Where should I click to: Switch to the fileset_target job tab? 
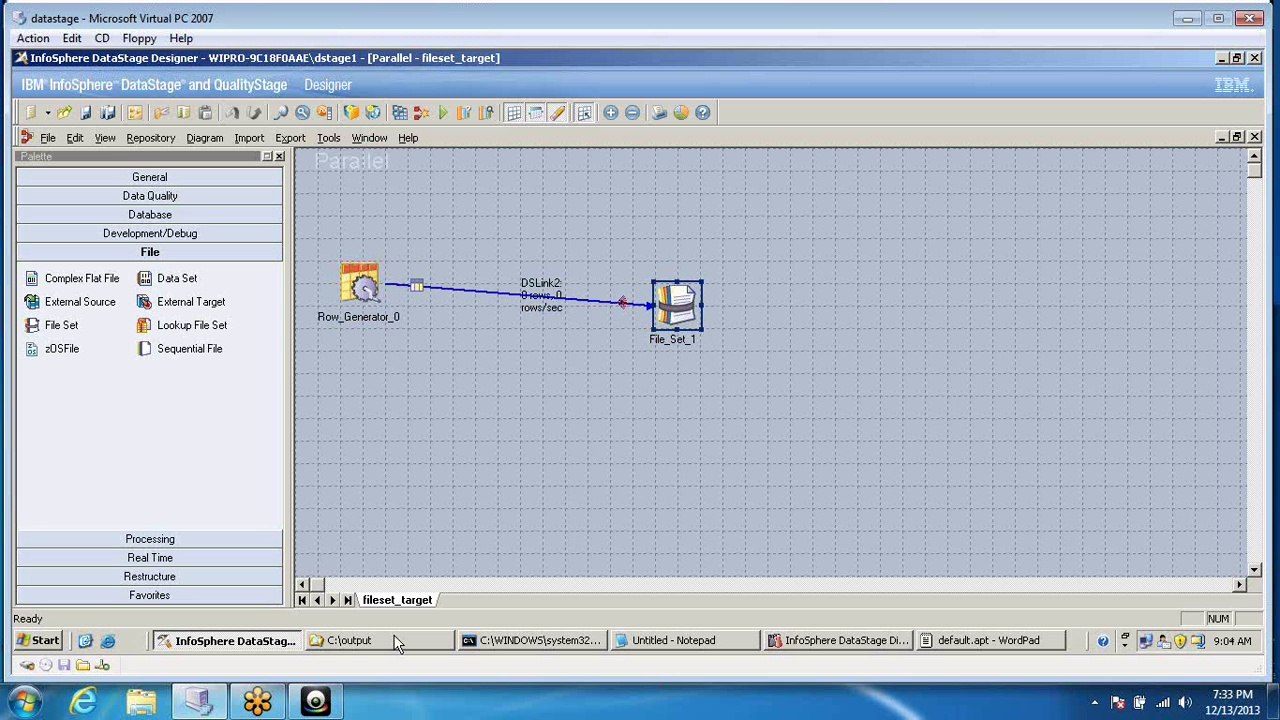click(397, 600)
